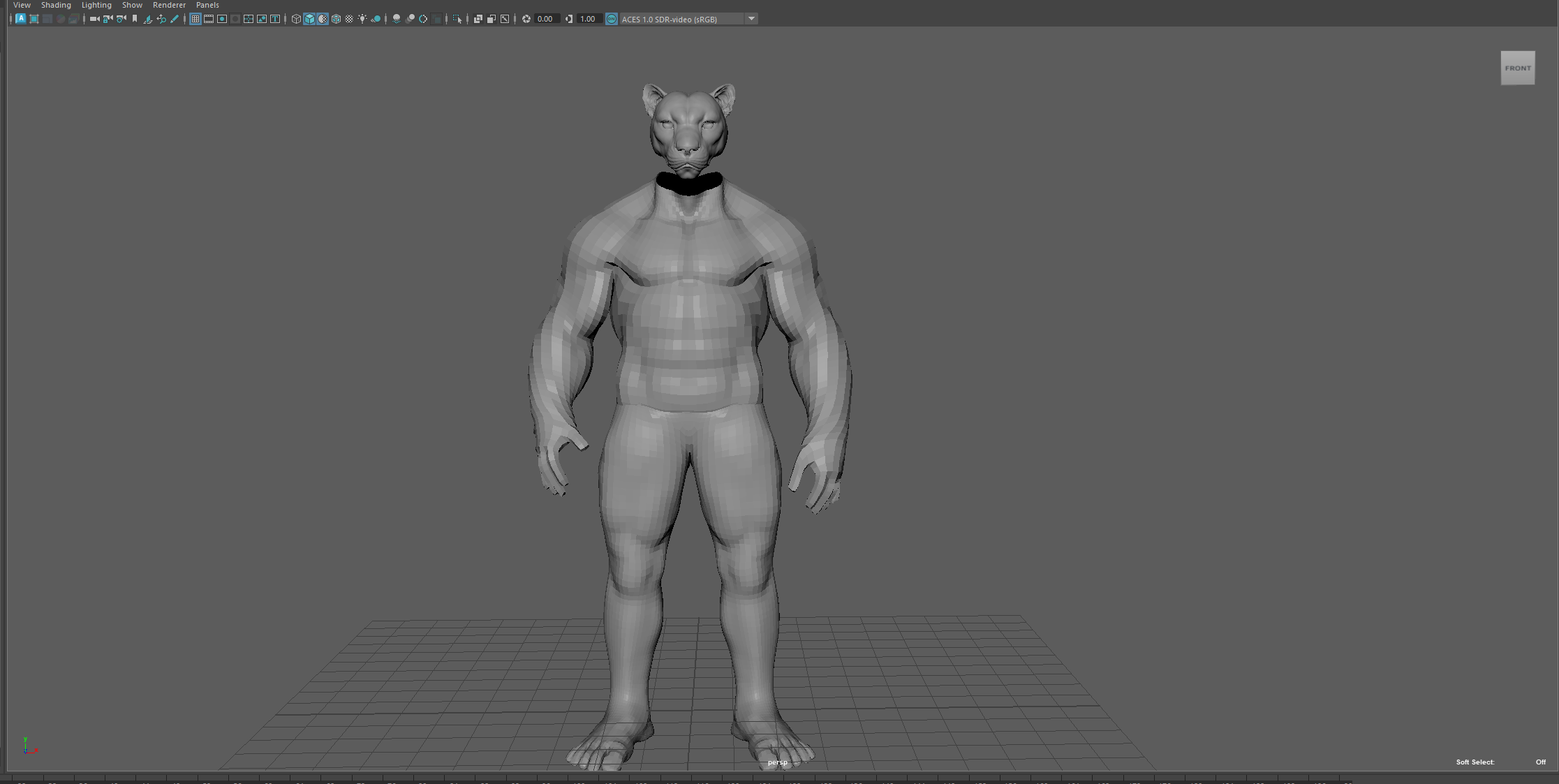Open the Shading menu

(x=56, y=5)
